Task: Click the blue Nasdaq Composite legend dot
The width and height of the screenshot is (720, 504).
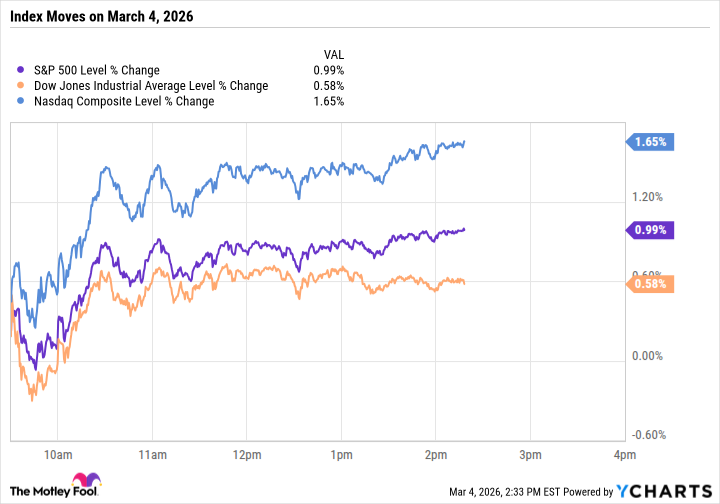Action: [23, 101]
